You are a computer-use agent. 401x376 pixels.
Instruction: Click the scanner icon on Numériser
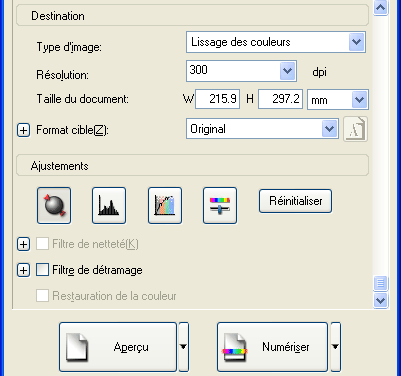[x=235, y=348]
